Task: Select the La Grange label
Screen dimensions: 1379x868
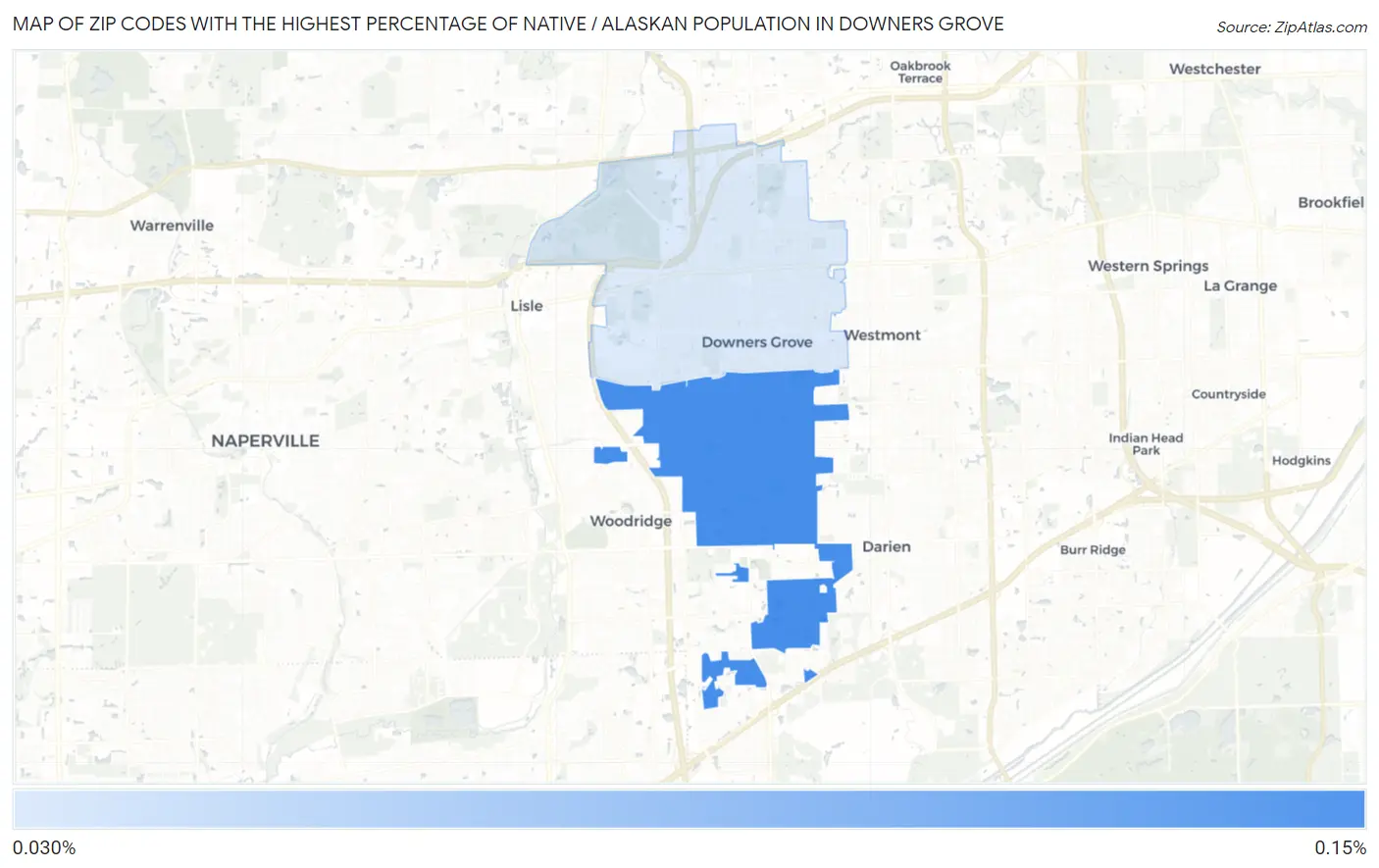Action: (1240, 286)
